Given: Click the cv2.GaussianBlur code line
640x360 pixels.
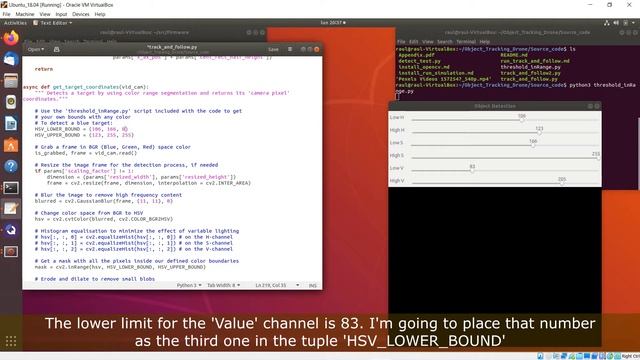Looking at the screenshot, I should [104, 201].
